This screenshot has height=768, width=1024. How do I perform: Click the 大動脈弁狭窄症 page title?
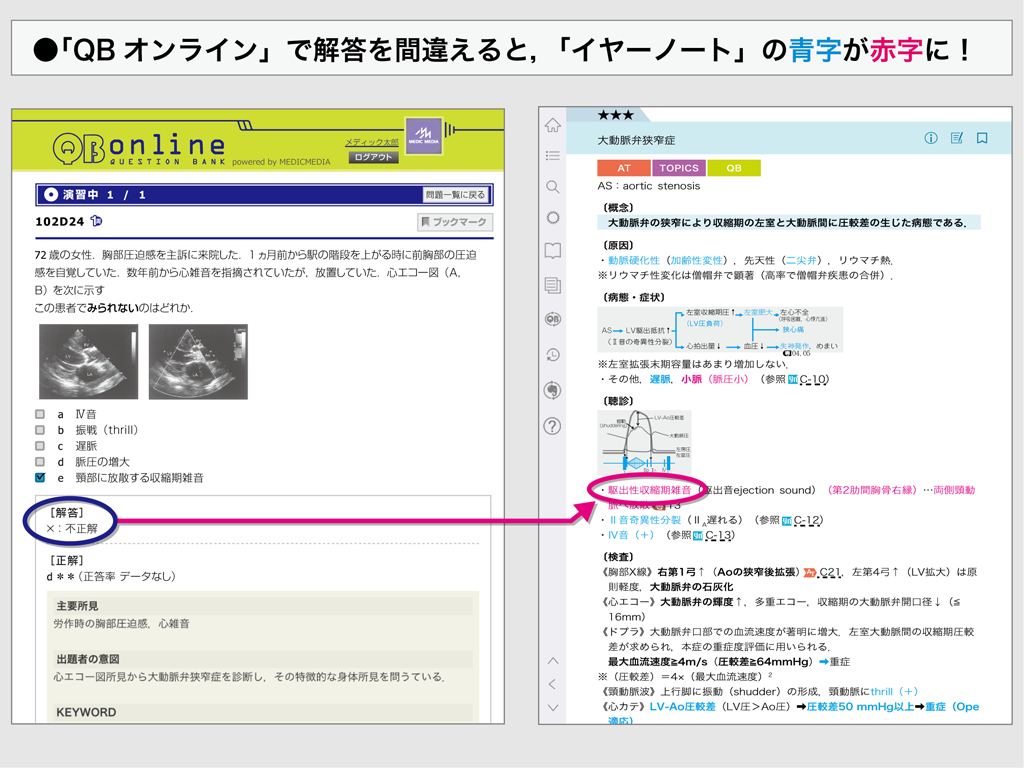point(636,140)
